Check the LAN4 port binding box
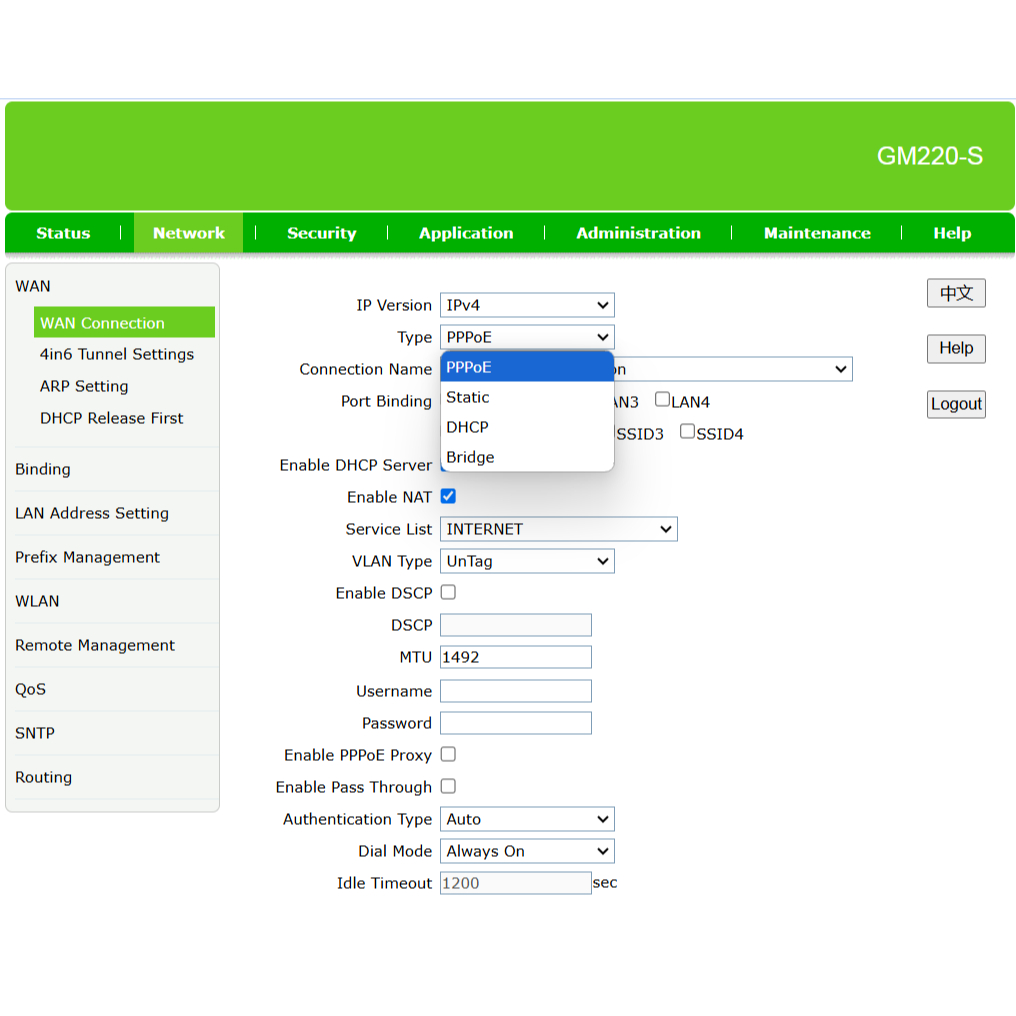The width and height of the screenshot is (1016, 1016). coord(662,400)
